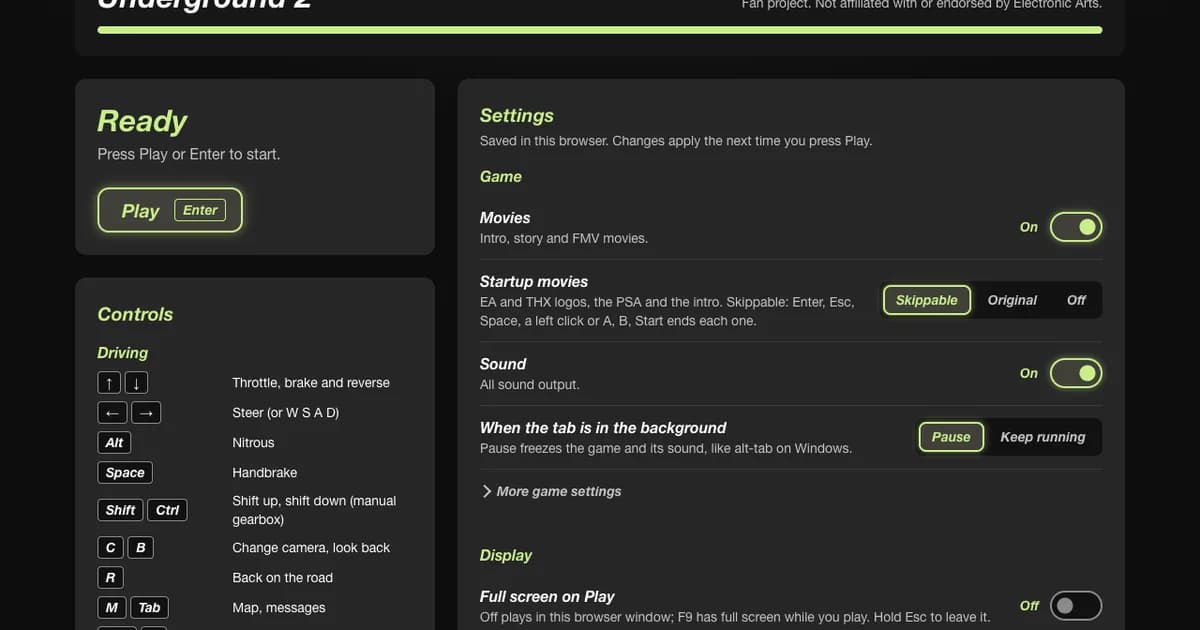Click the Tab key badge for messages

149,608
